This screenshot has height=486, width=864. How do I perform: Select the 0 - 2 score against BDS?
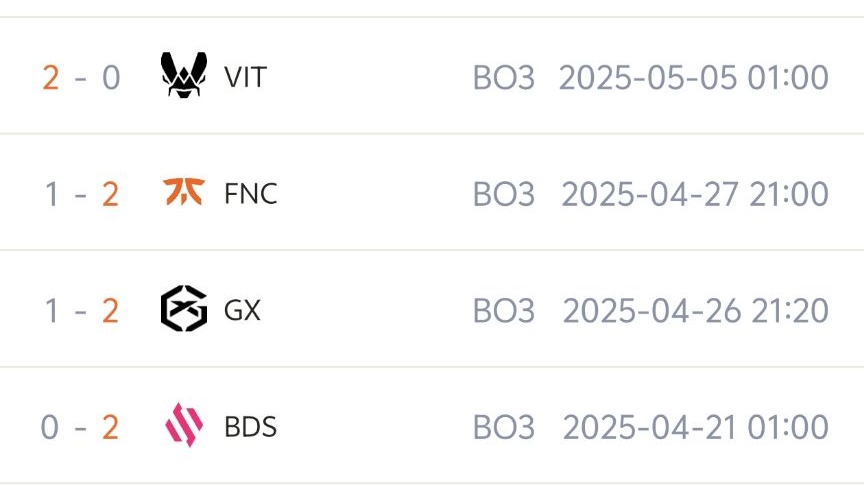[80, 428]
